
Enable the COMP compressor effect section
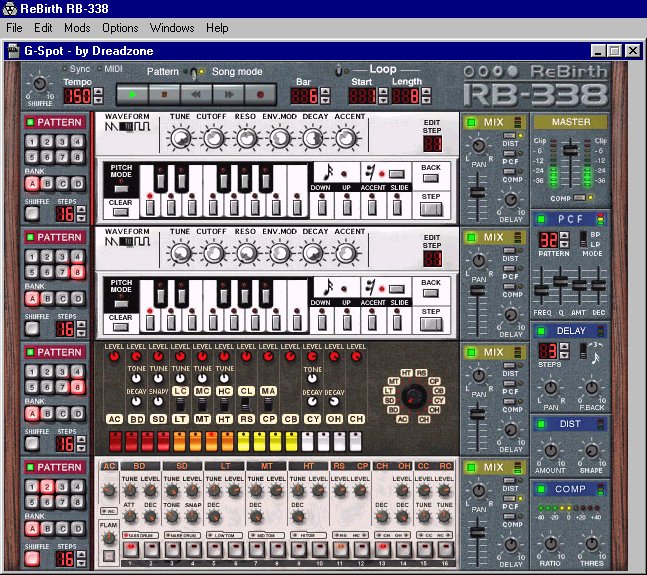pyautogui.click(x=543, y=489)
